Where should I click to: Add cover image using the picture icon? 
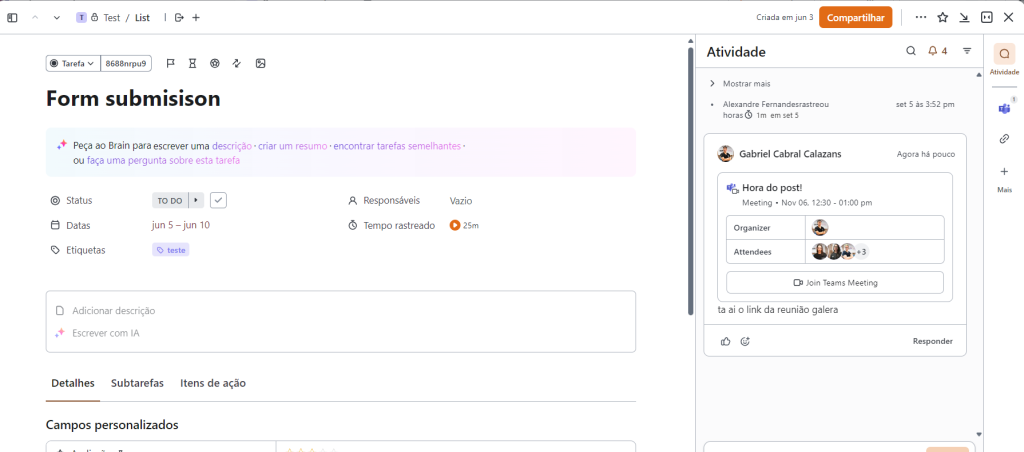[260, 63]
